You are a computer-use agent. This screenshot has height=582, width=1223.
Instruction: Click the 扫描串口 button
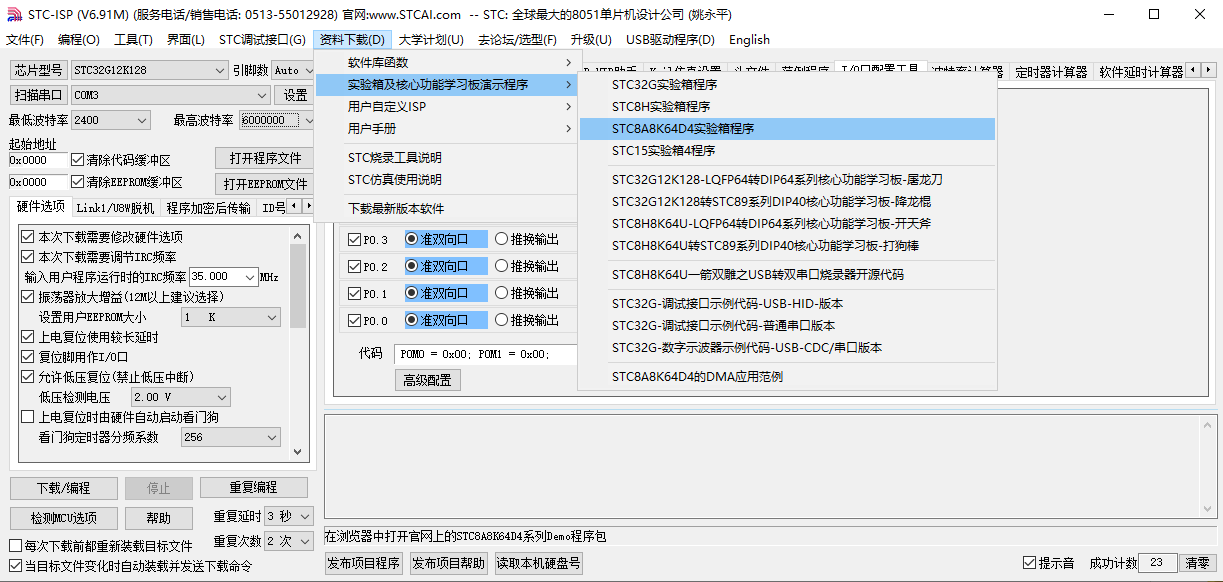tap(39, 95)
